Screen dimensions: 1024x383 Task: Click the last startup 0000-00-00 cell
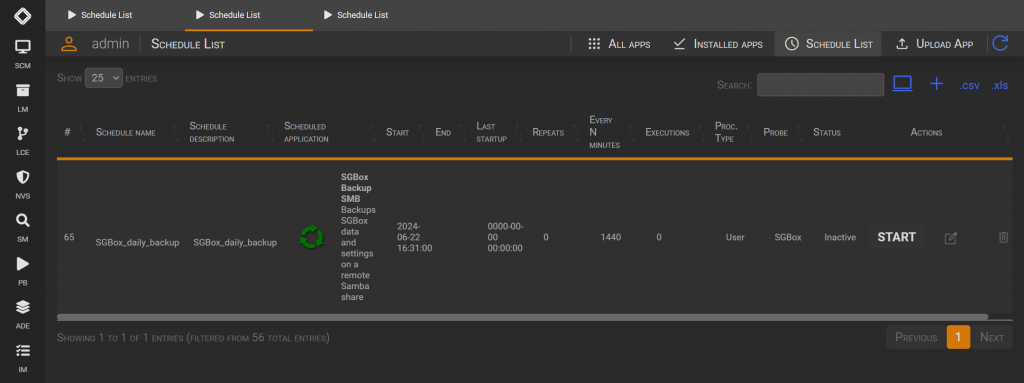point(505,237)
